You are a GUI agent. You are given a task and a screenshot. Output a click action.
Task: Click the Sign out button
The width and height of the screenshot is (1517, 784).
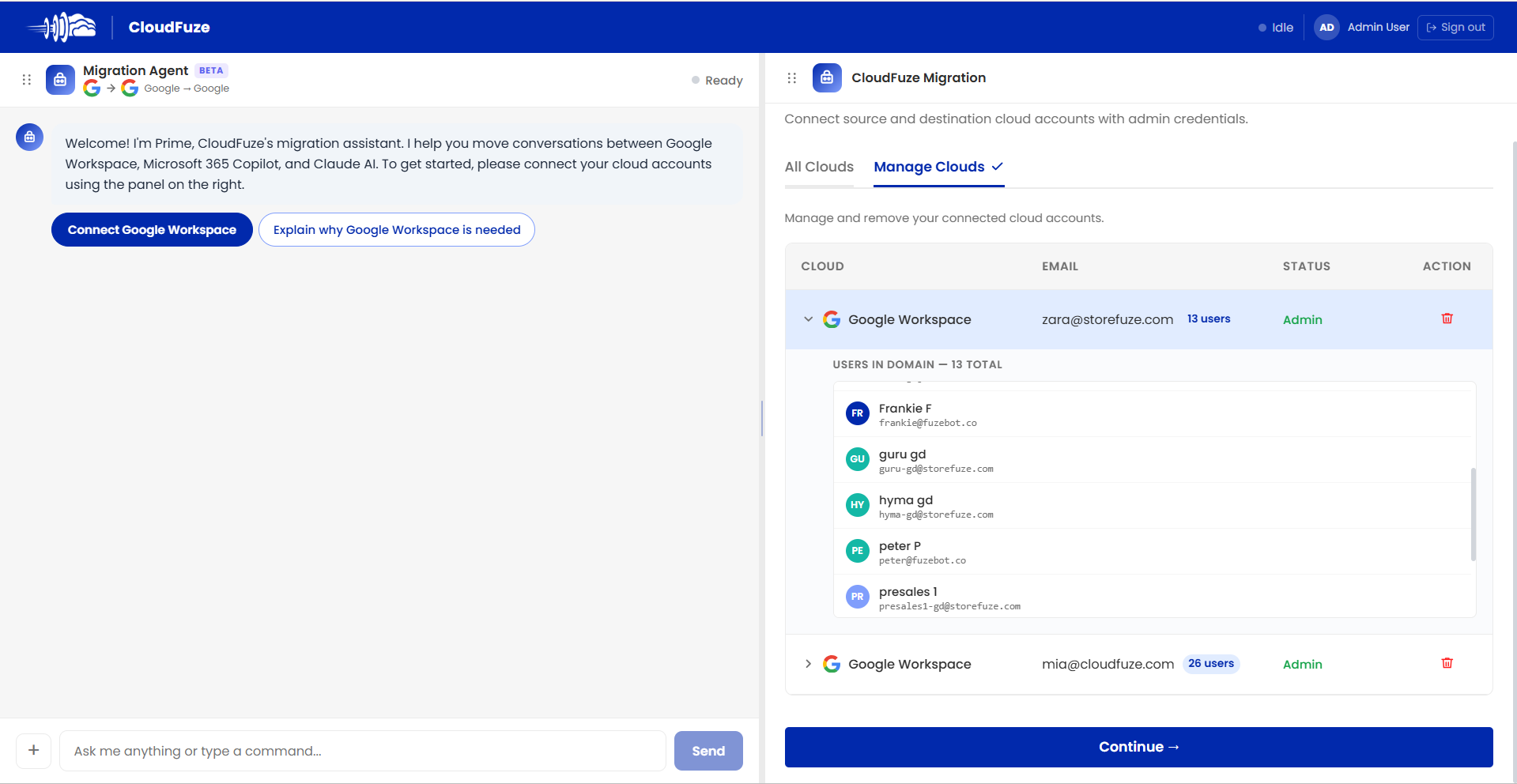[1455, 27]
